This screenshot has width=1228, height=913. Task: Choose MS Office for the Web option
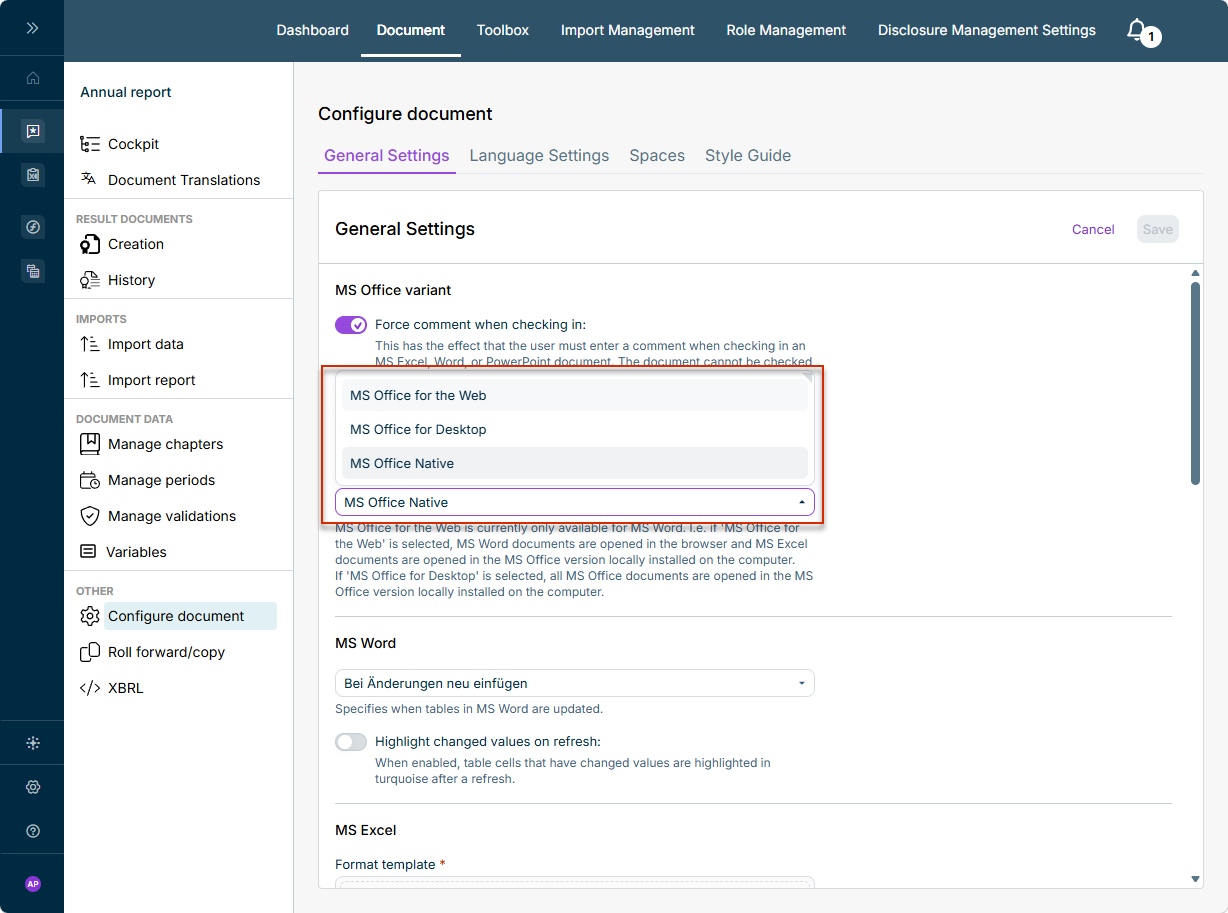575,395
